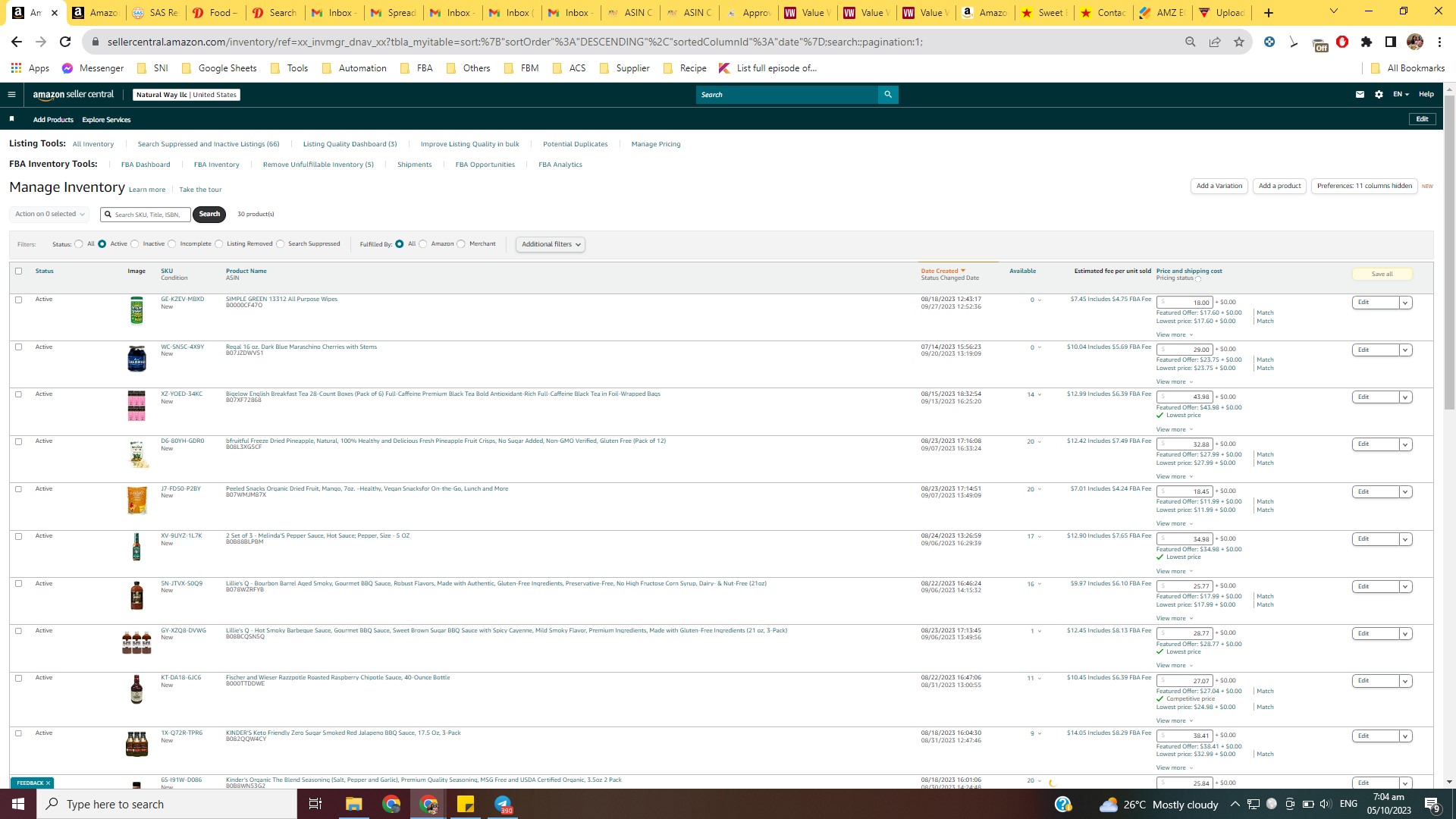
Task: Expand Edit dropdown arrow for XZ-YOED-34KC
Action: point(1405,397)
